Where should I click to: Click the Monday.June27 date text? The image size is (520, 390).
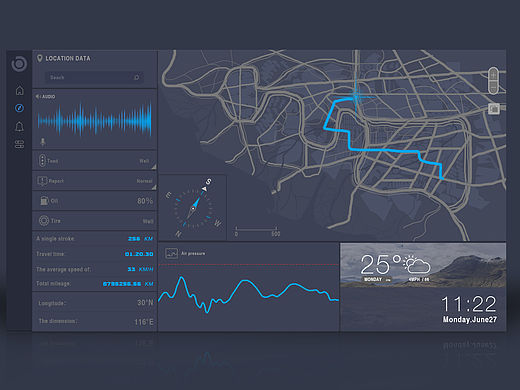[x=470, y=319]
